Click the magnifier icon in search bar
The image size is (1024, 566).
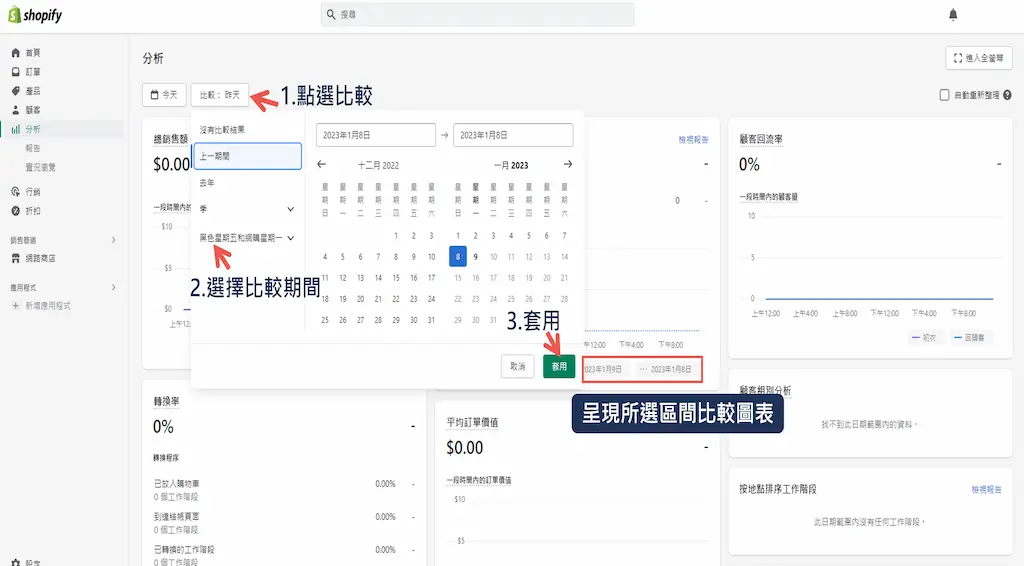331,14
